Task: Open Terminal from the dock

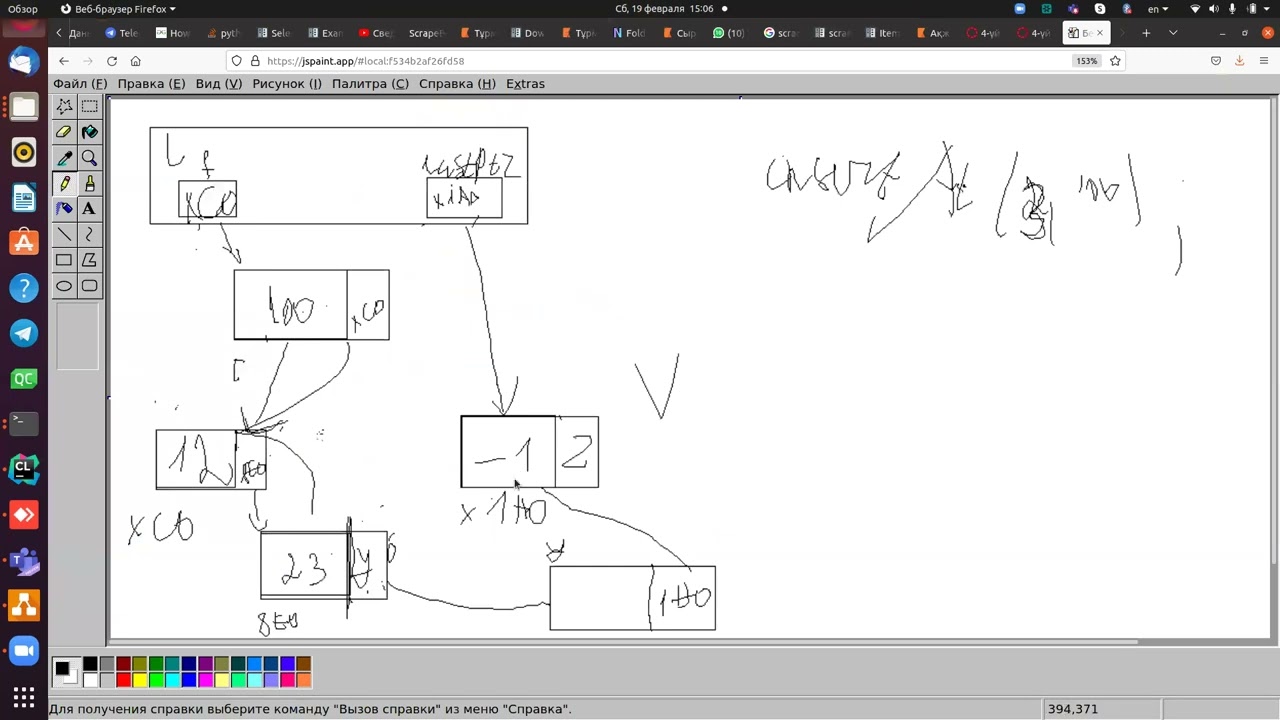Action: pos(24,424)
